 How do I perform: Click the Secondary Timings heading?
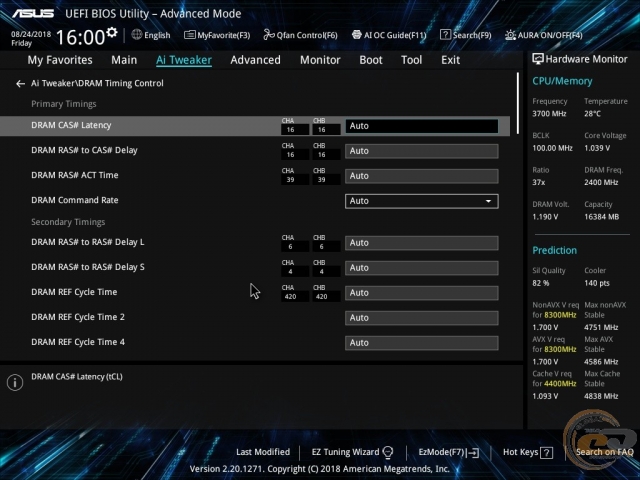tap(68, 222)
